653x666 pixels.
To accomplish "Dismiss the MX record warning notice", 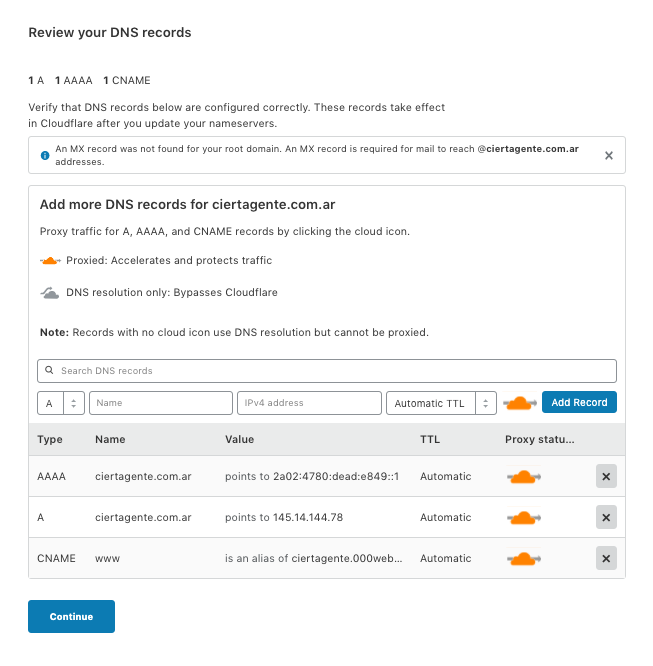I will tap(608, 155).
